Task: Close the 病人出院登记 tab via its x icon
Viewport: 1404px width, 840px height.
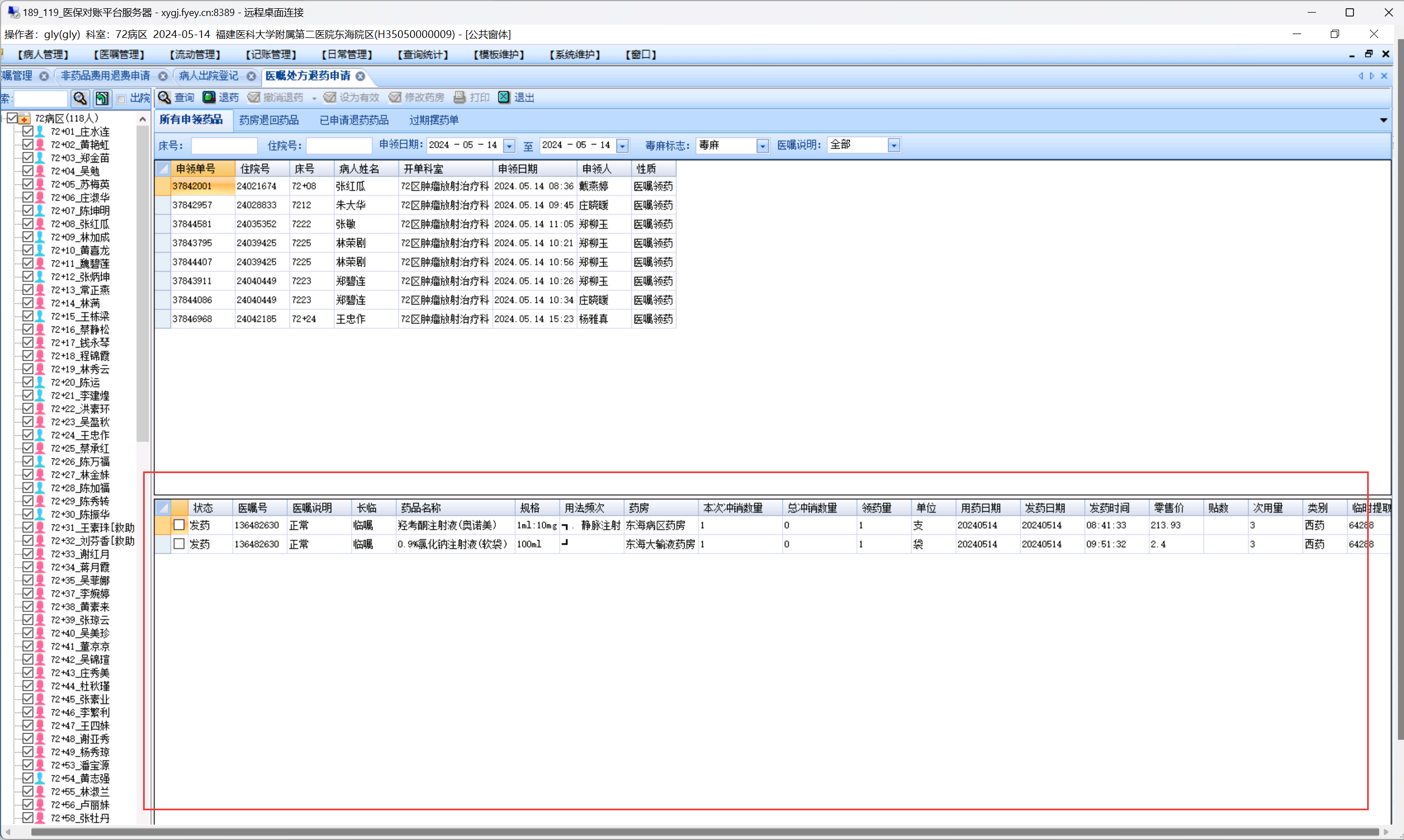Action: pyautogui.click(x=251, y=76)
